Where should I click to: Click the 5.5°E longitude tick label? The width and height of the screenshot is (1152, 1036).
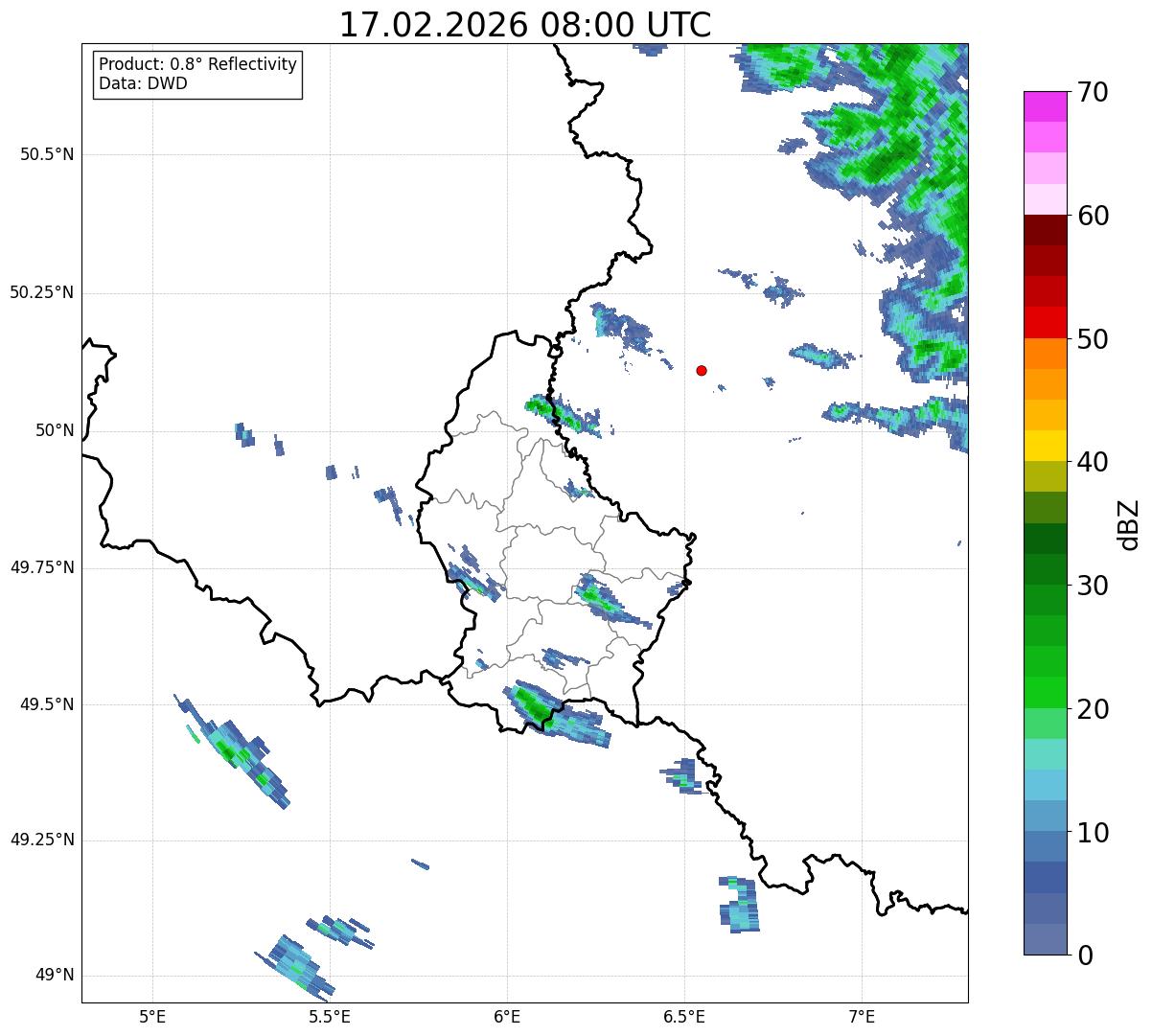330,1015
